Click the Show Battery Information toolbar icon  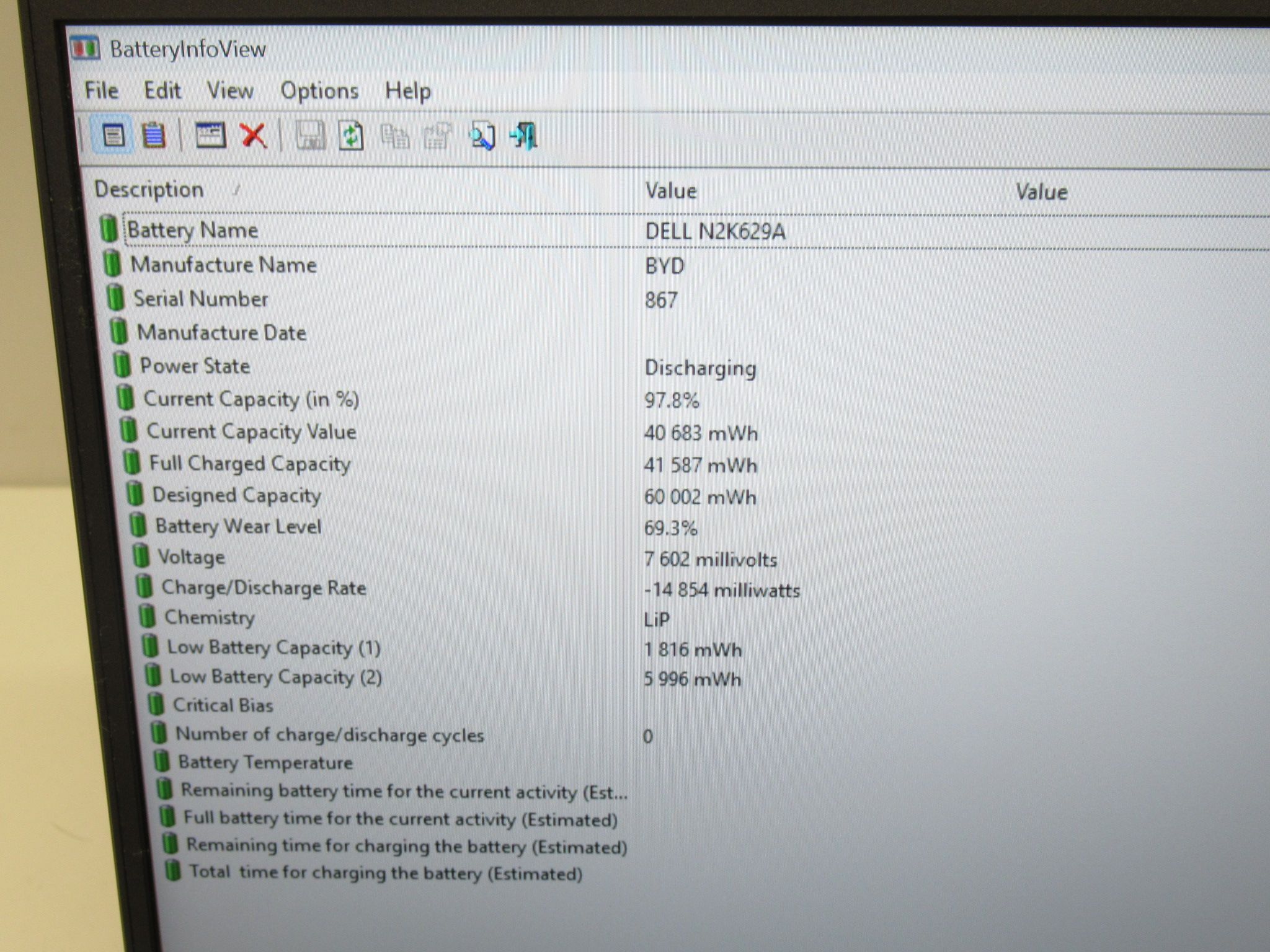coord(112,134)
